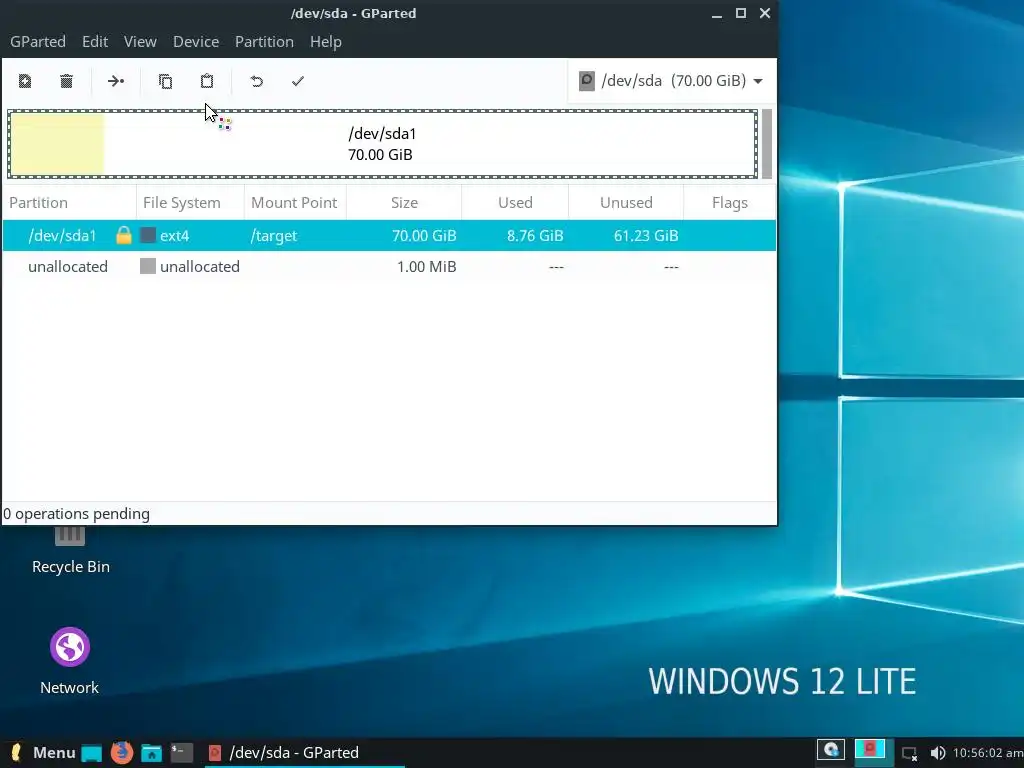Select the /dev/sda1 partition row
The width and height of the screenshot is (1024, 768).
[389, 236]
